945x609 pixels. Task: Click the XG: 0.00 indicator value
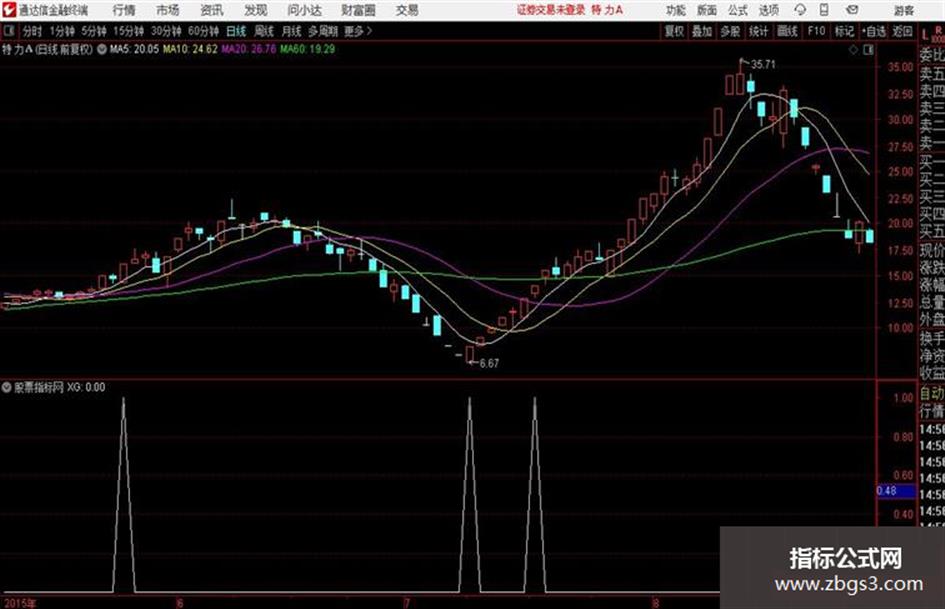coord(86,387)
